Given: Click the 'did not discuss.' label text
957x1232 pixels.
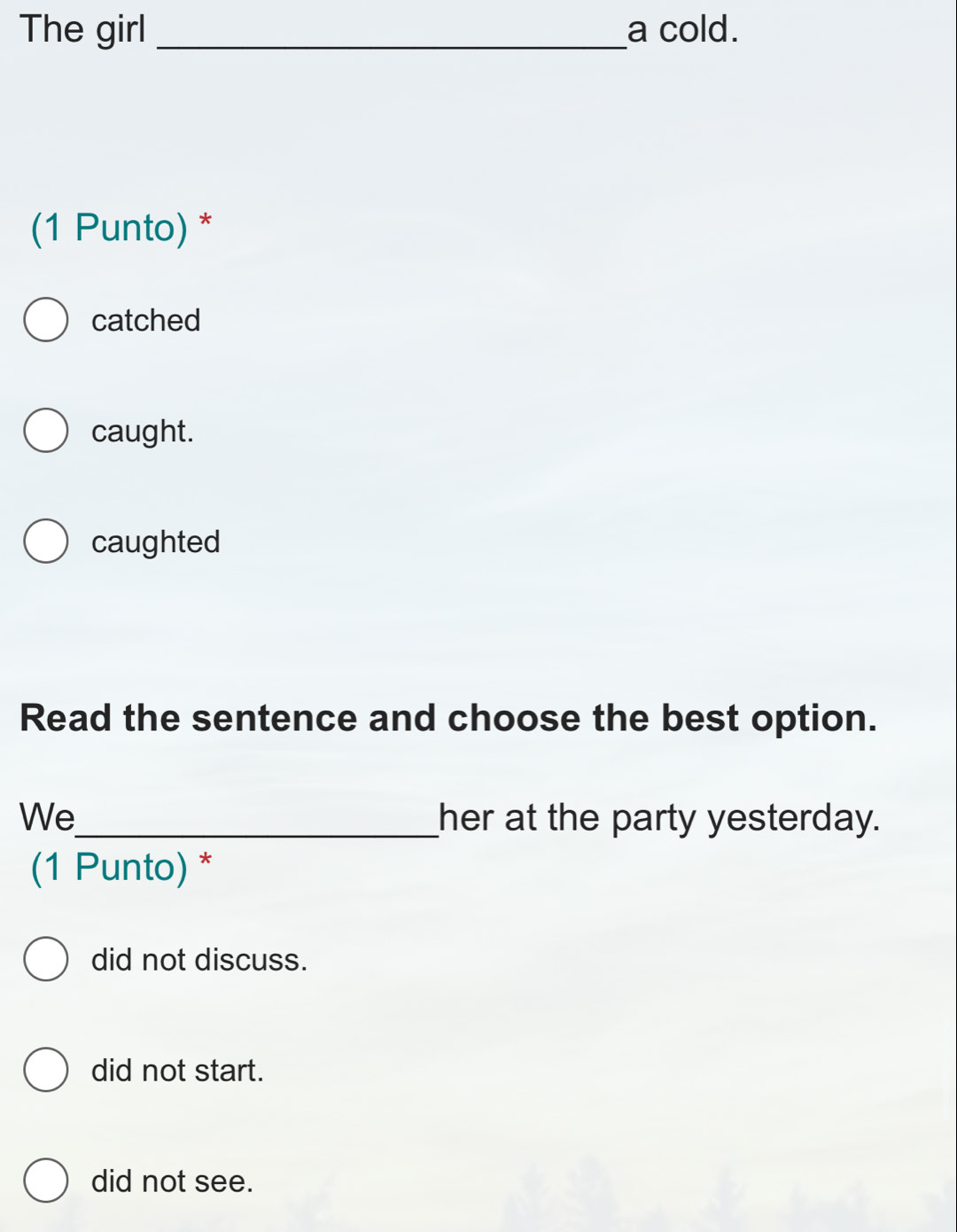Looking at the screenshot, I should 199,959.
